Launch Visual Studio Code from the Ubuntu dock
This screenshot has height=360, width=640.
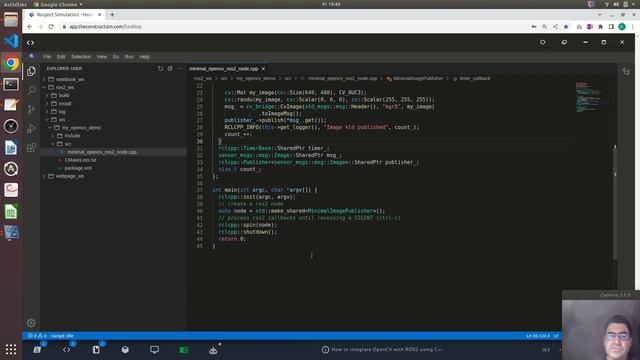tap(11, 41)
